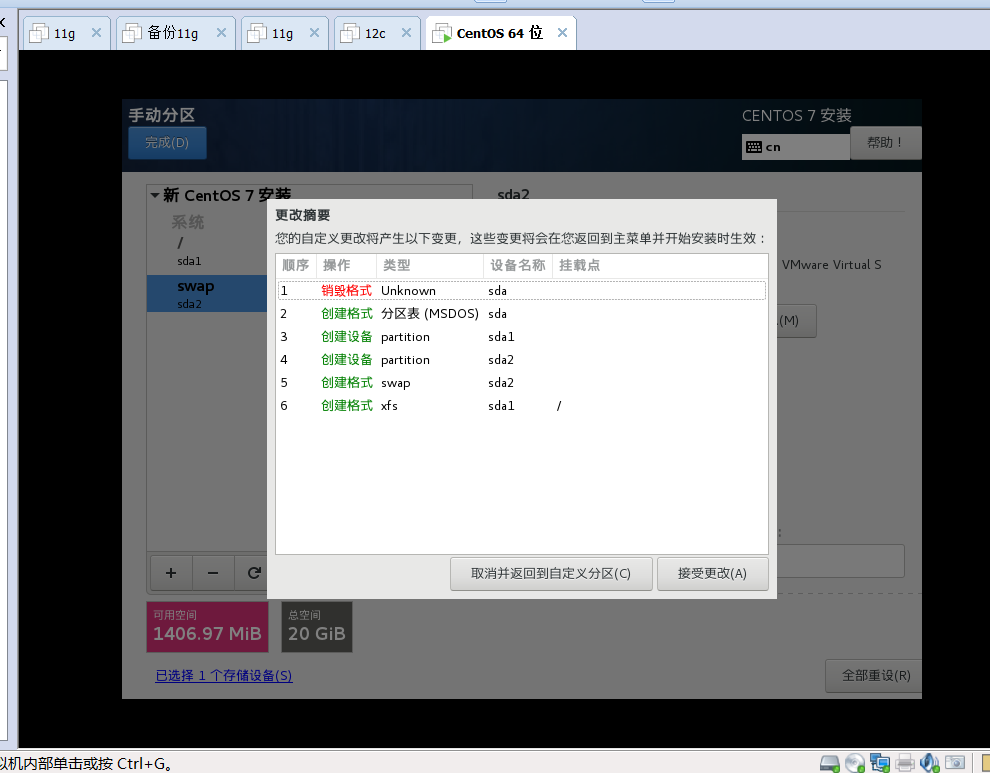Click the printer status icon
990x773 pixels.
tap(905, 763)
